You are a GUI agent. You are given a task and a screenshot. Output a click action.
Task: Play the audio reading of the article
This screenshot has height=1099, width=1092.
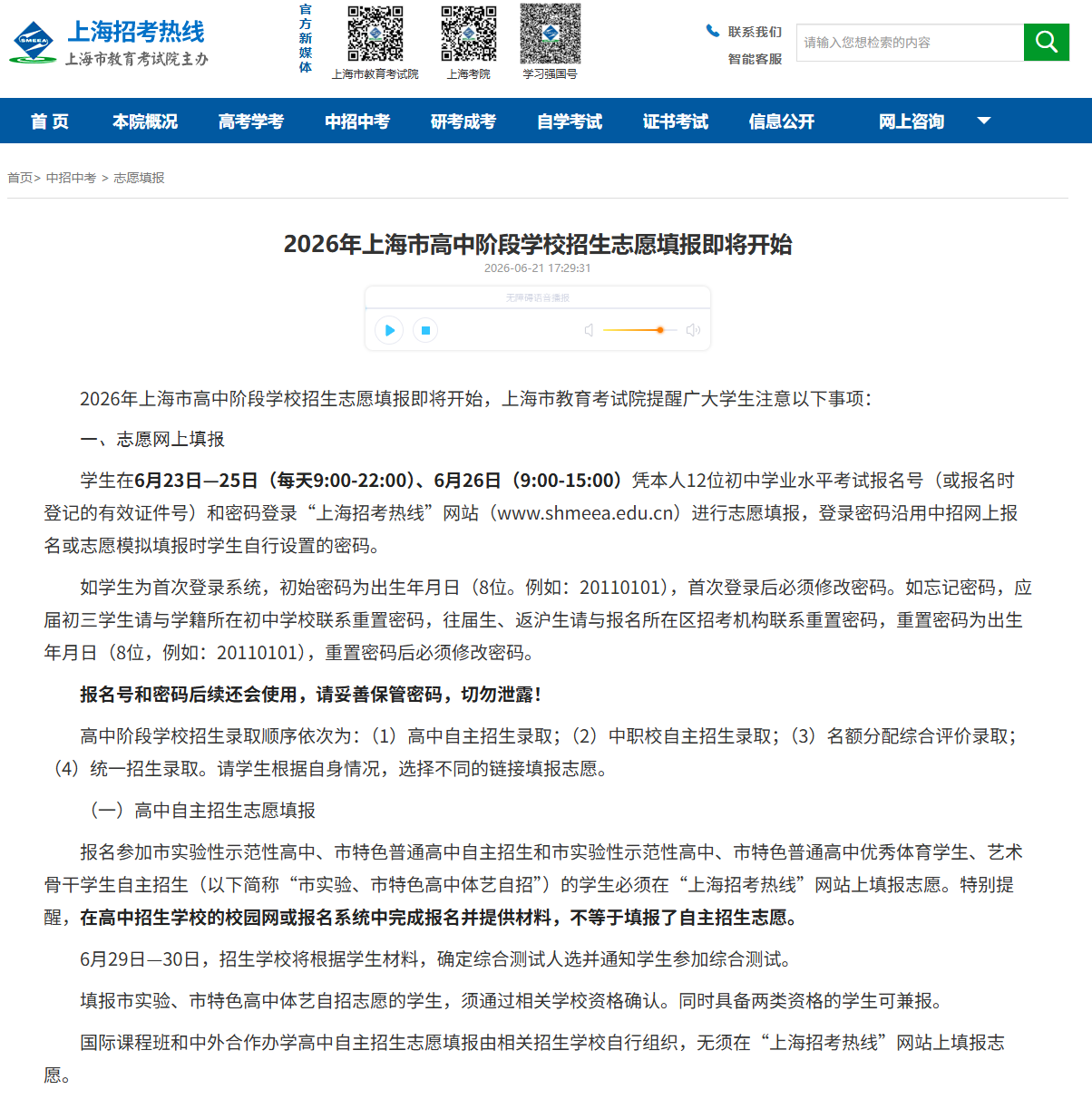click(390, 330)
